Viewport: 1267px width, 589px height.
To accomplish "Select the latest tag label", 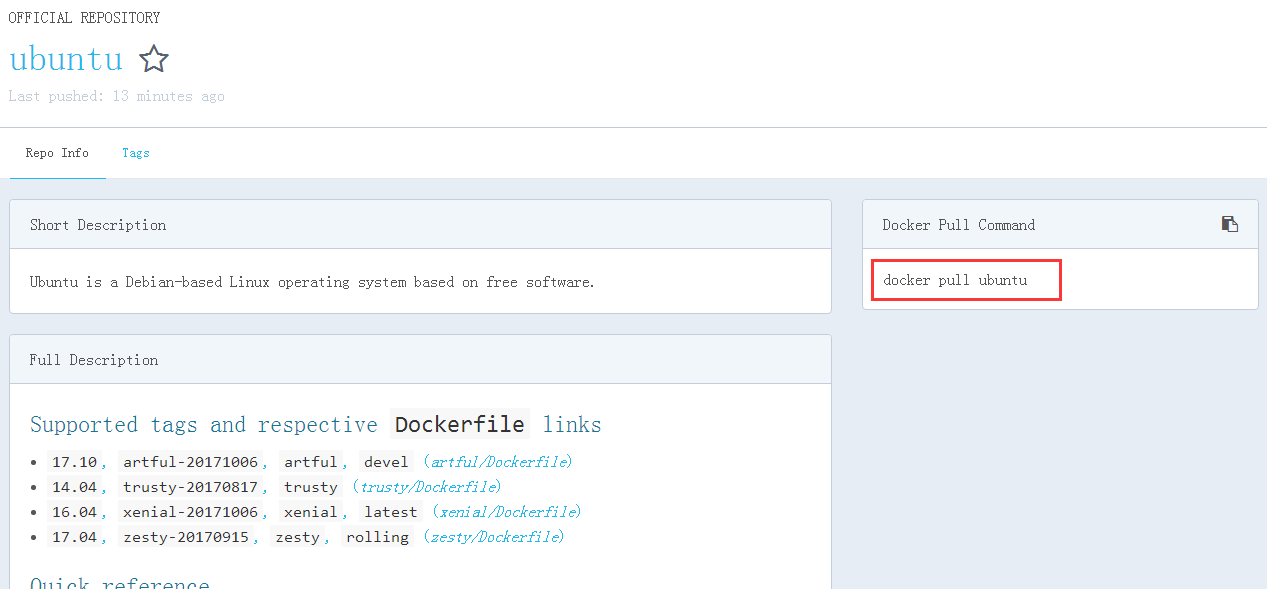I will (390, 511).
